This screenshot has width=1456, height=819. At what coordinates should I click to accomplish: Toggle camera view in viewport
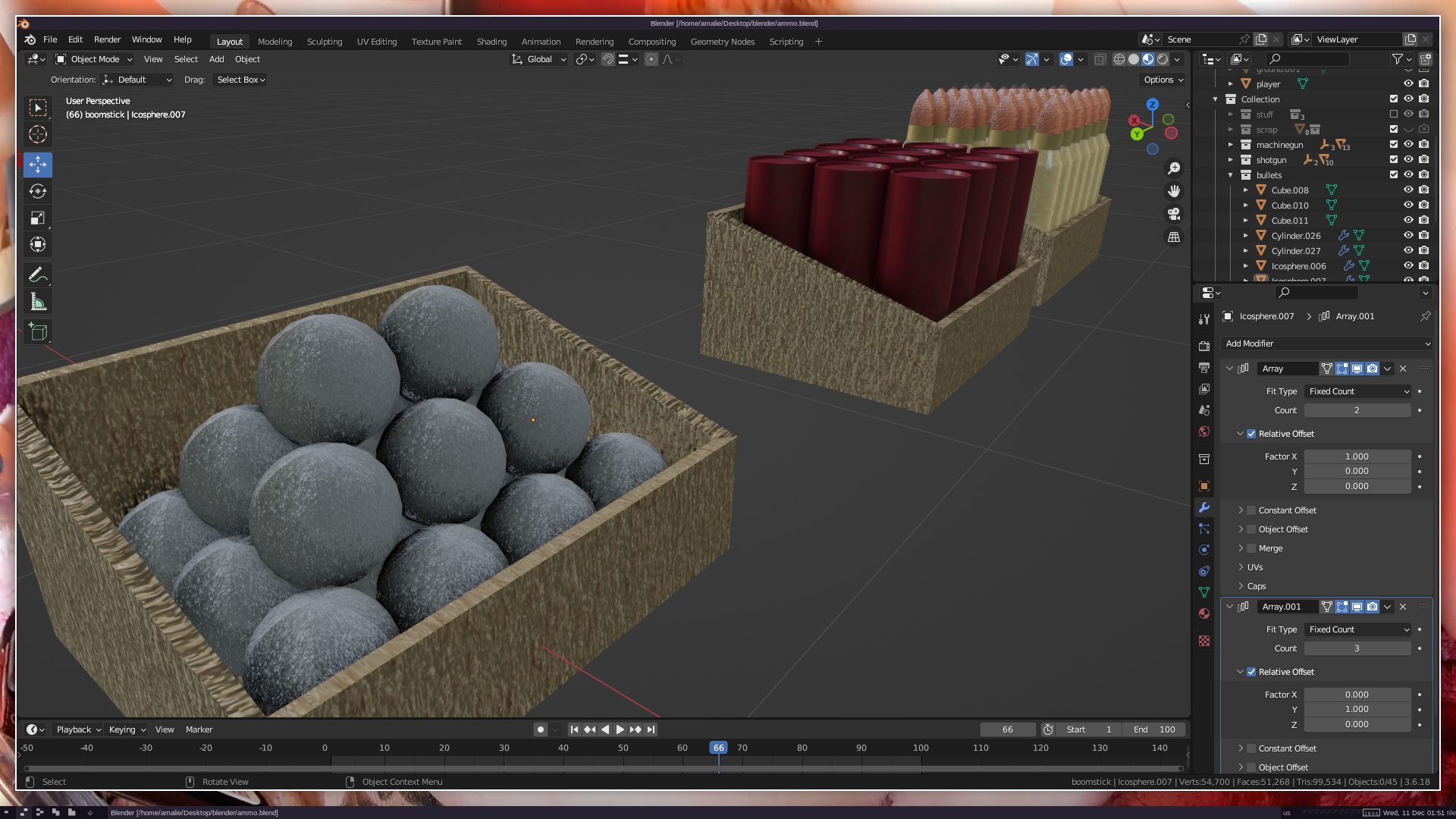point(1174,214)
